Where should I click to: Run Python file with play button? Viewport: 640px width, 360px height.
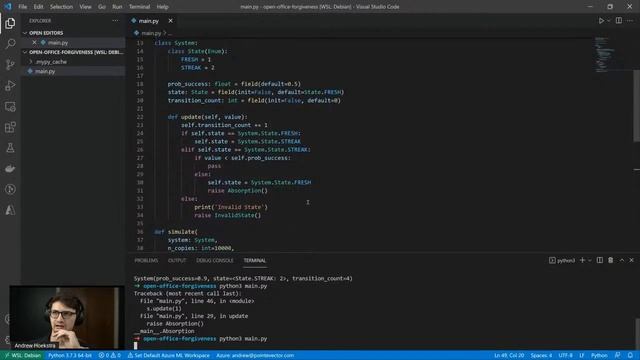pos(601,20)
